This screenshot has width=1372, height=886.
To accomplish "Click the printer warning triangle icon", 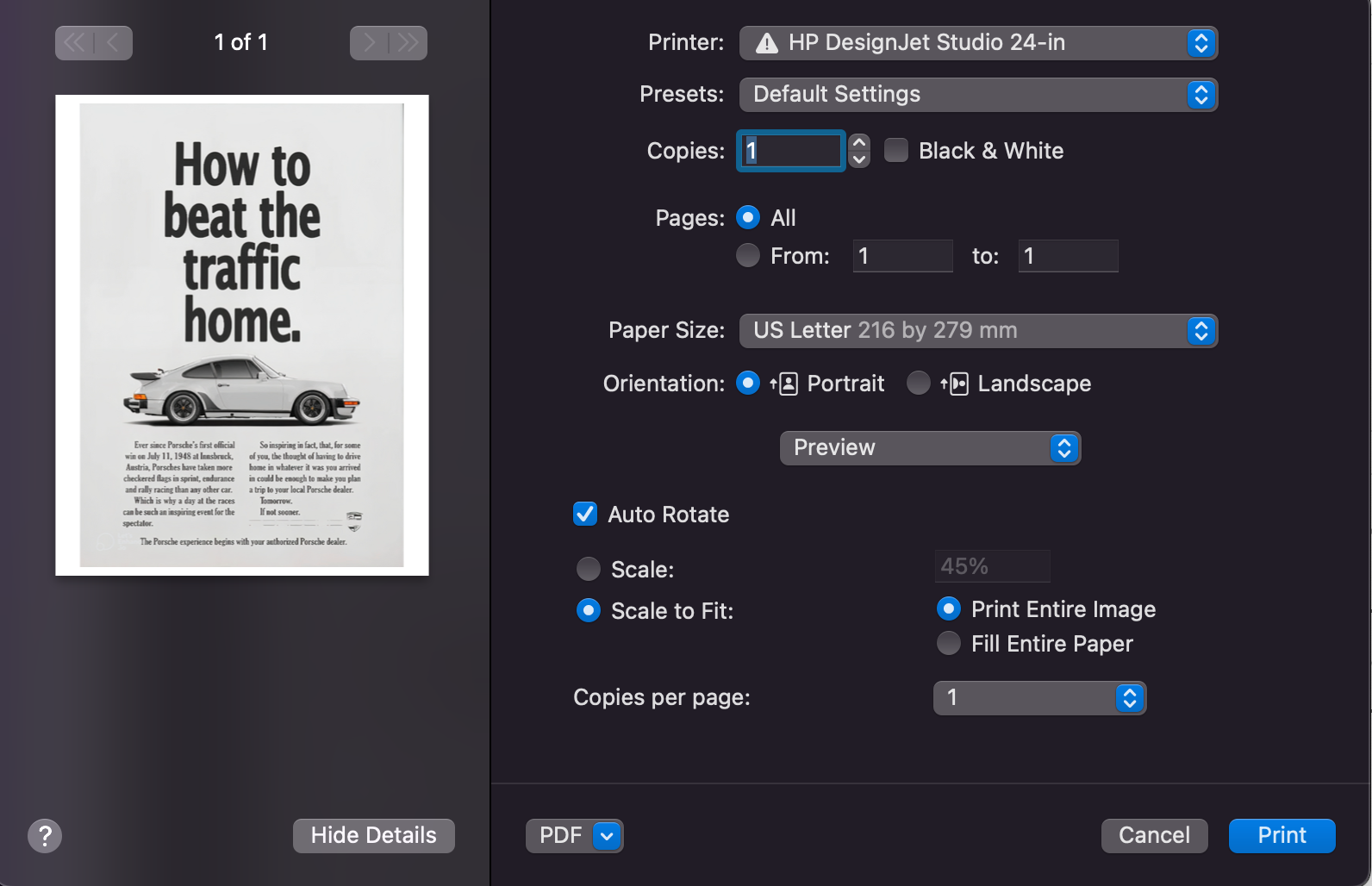I will click(x=767, y=43).
